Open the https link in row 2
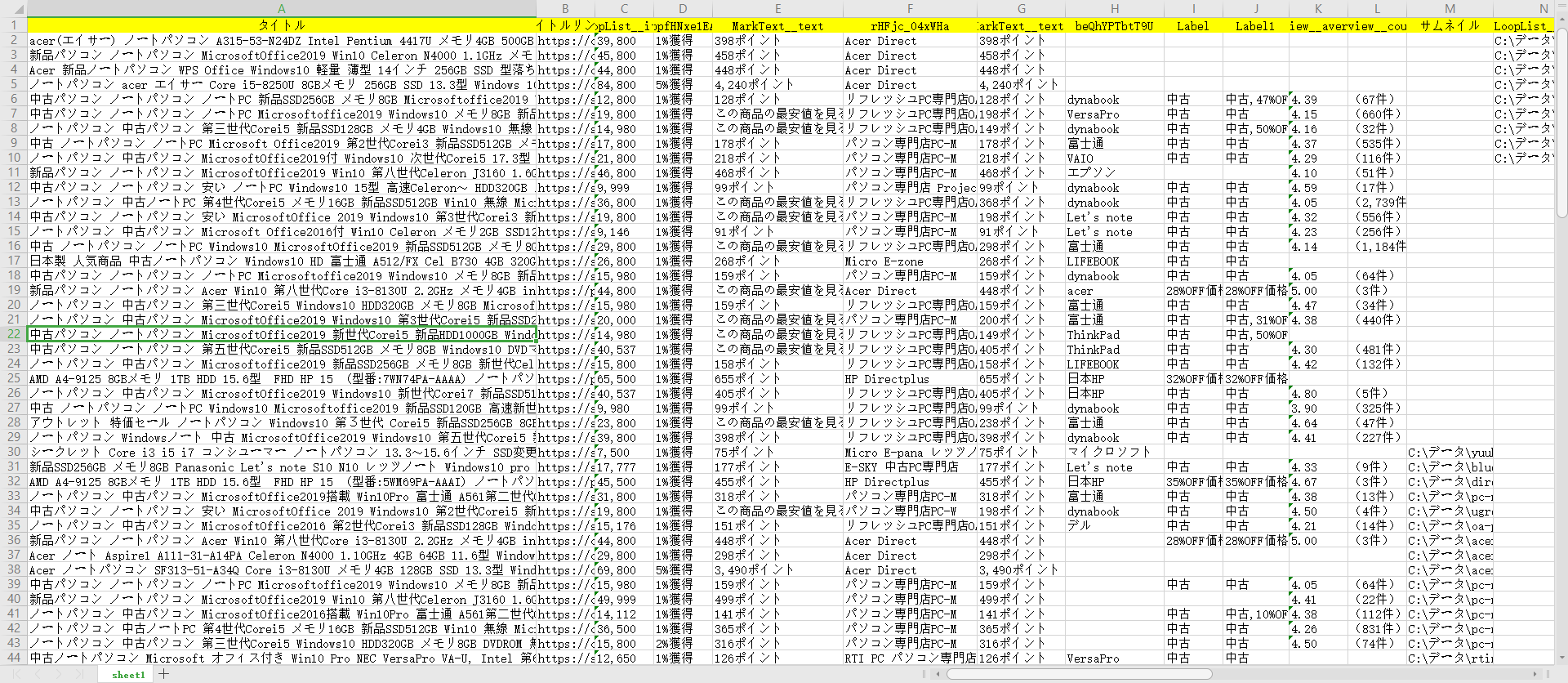The image size is (1568, 683). click(x=564, y=40)
